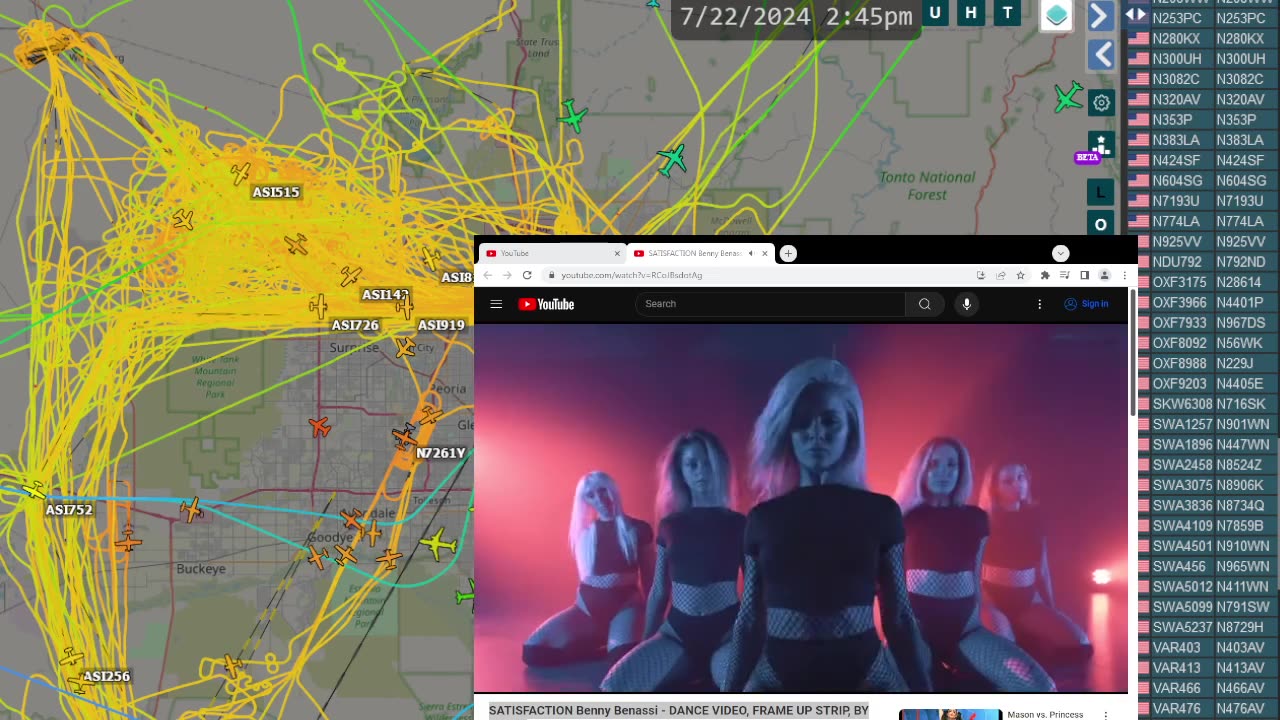Open browser profile avatar icon

(1104, 275)
